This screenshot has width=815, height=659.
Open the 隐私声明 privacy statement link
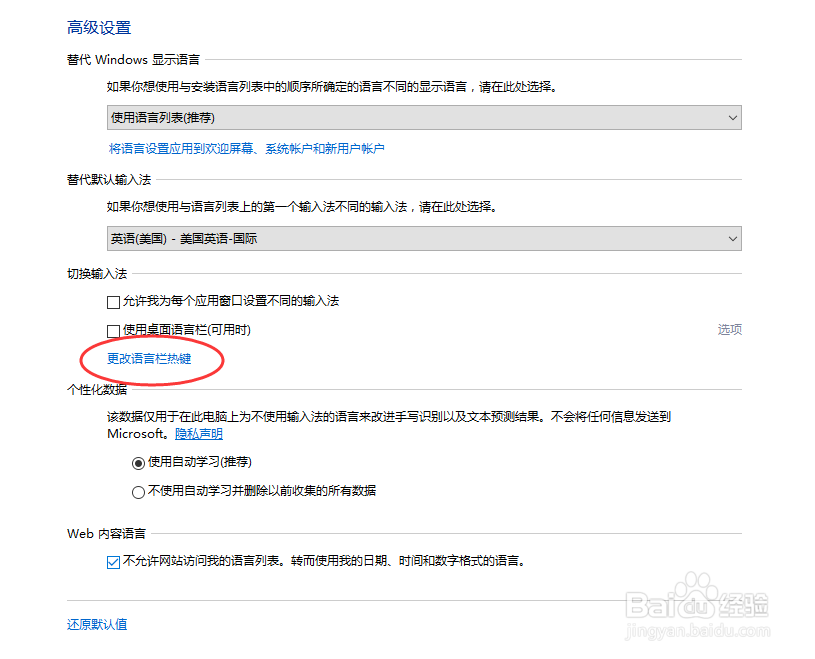point(198,433)
